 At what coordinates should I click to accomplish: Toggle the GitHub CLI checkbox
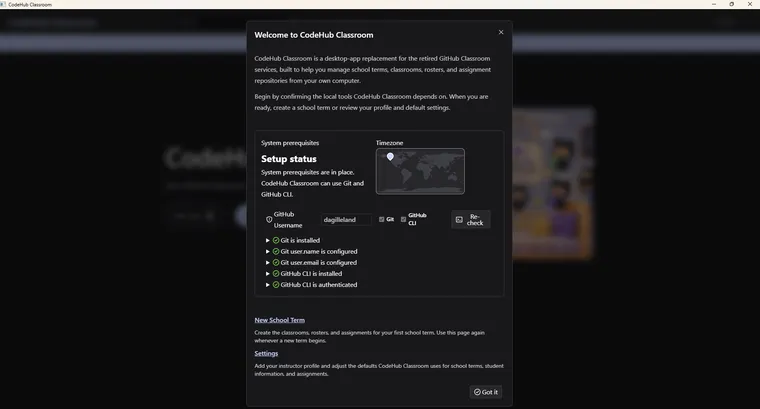click(x=403, y=220)
